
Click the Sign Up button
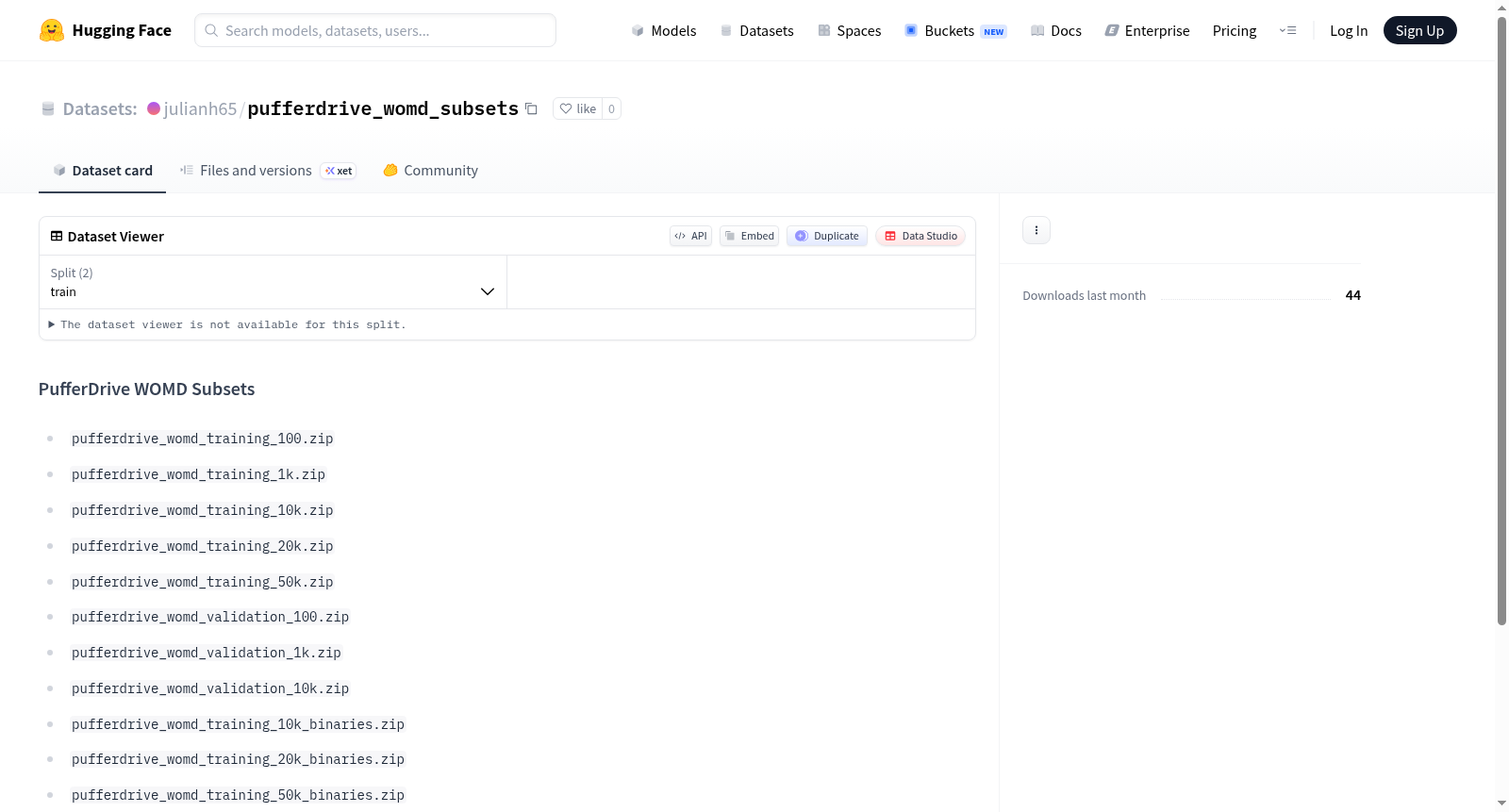(x=1419, y=30)
